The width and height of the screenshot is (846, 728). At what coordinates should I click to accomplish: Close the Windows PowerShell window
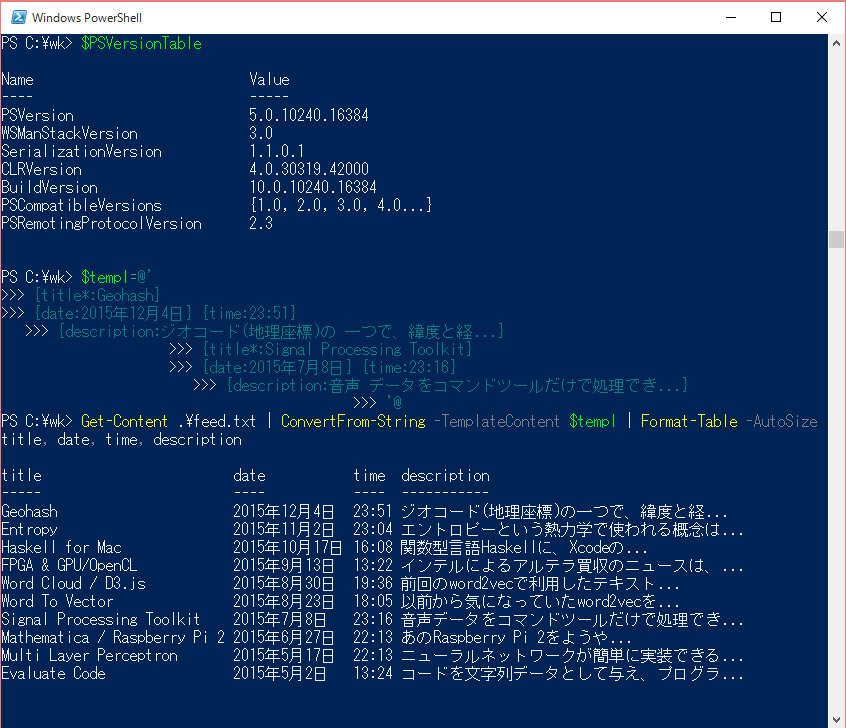click(821, 17)
